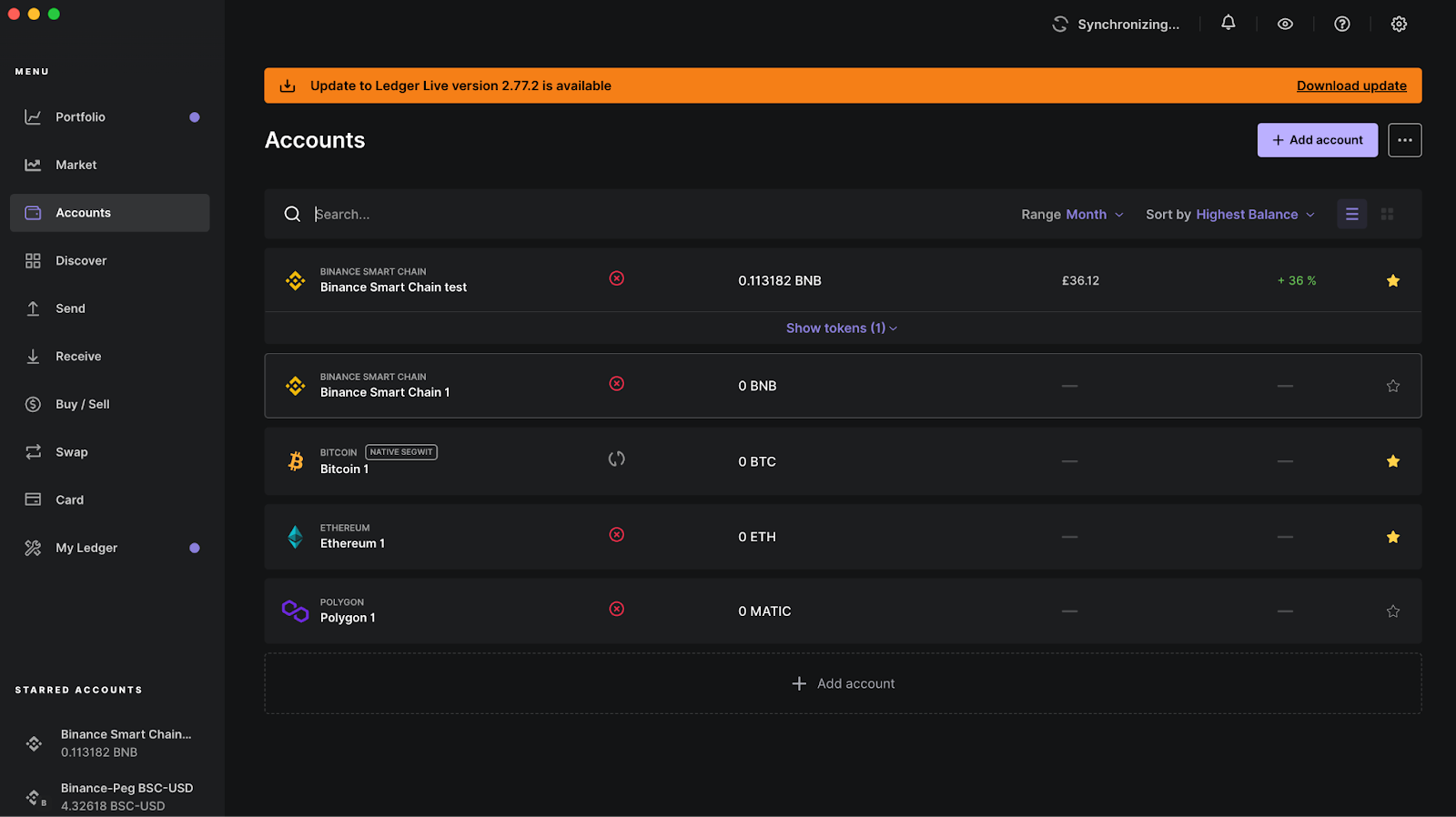Open Buy / Sell in sidebar
The height and width of the screenshot is (817, 1456).
point(110,404)
